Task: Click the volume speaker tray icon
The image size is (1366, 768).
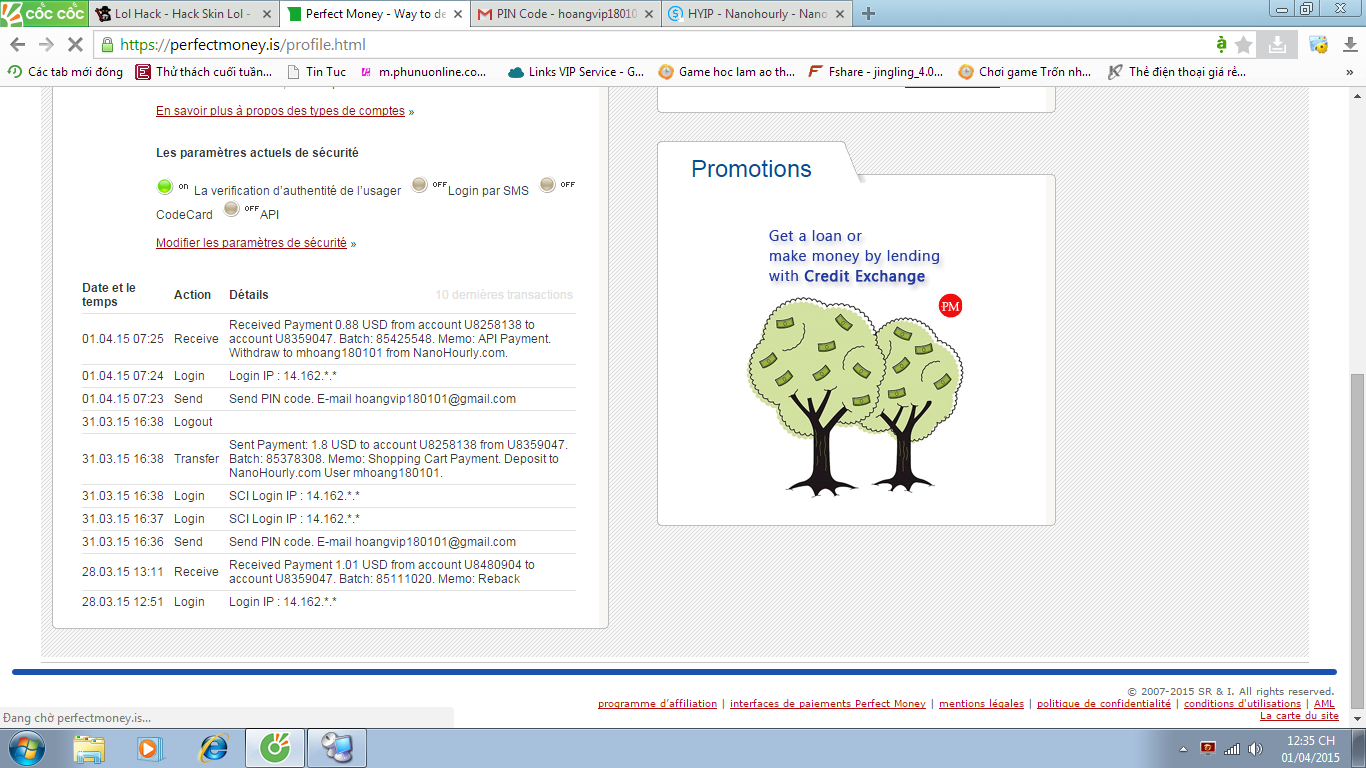Action: 1255,748
